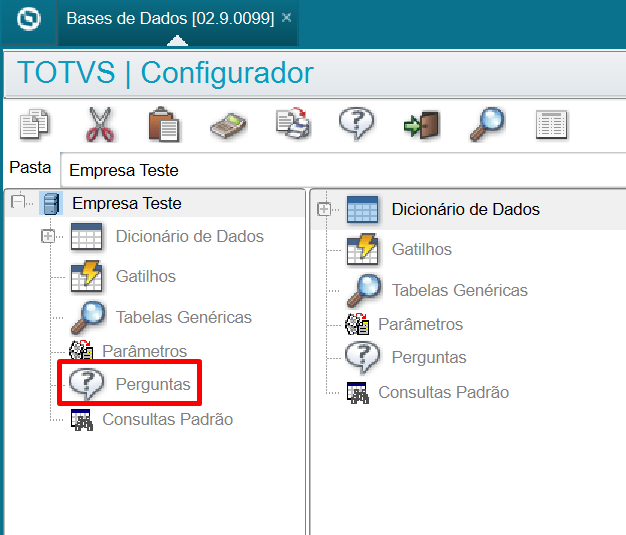Collapse the Empresa Teste tree node
Viewport: 626px width, 535px height.
(18, 201)
